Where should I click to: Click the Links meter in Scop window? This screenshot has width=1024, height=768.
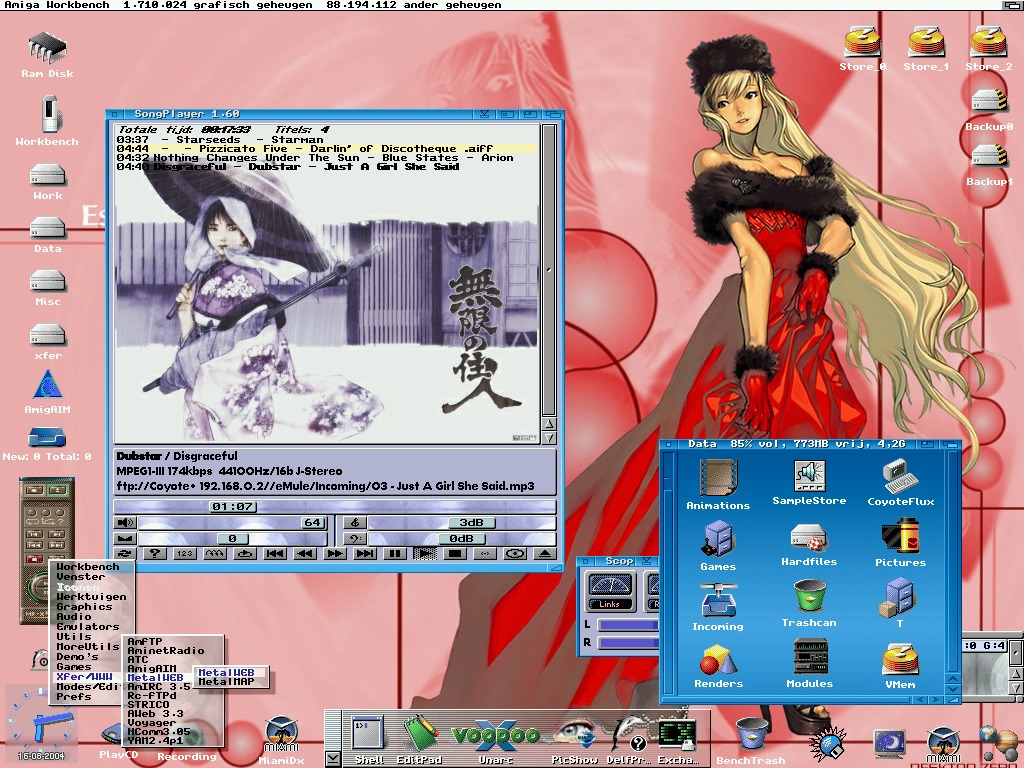click(x=610, y=592)
